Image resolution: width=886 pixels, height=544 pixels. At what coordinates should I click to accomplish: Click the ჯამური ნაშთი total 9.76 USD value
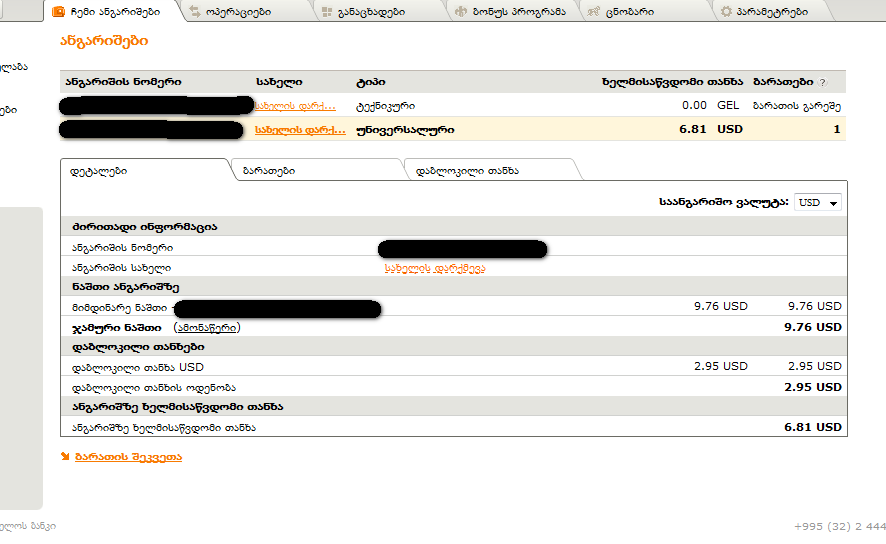[x=813, y=327]
